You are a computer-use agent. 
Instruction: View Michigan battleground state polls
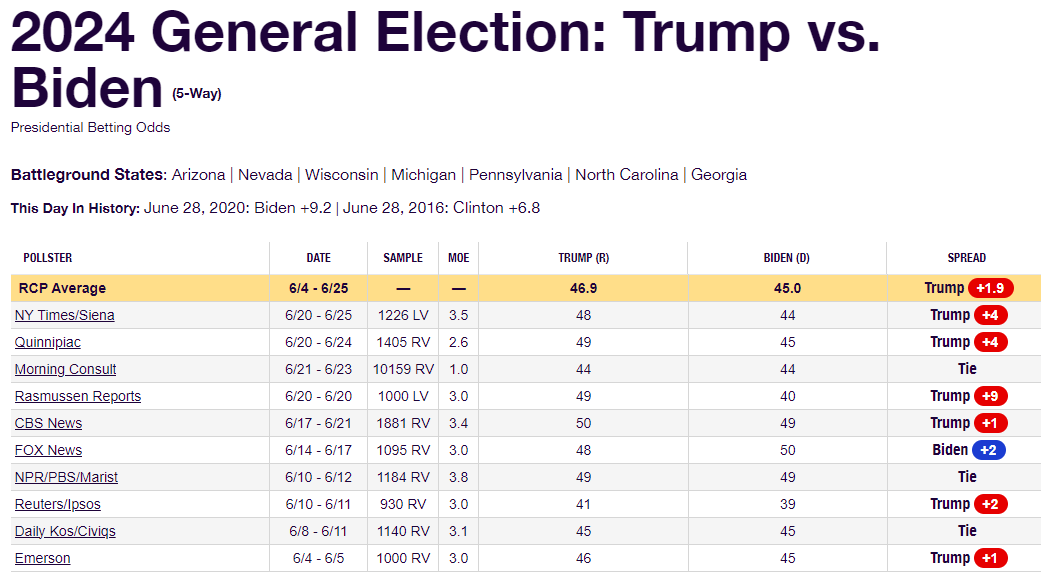point(423,174)
